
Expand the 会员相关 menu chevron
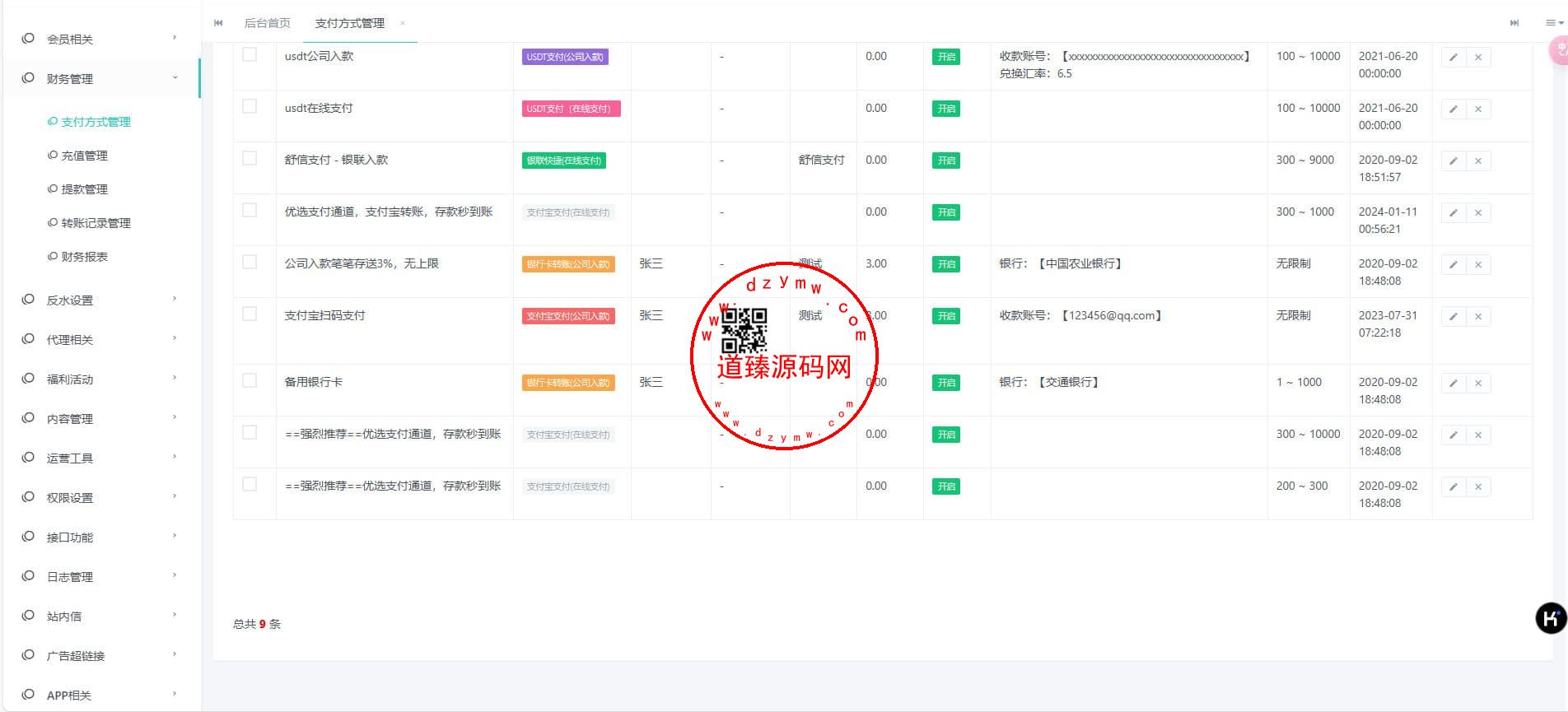(x=175, y=37)
